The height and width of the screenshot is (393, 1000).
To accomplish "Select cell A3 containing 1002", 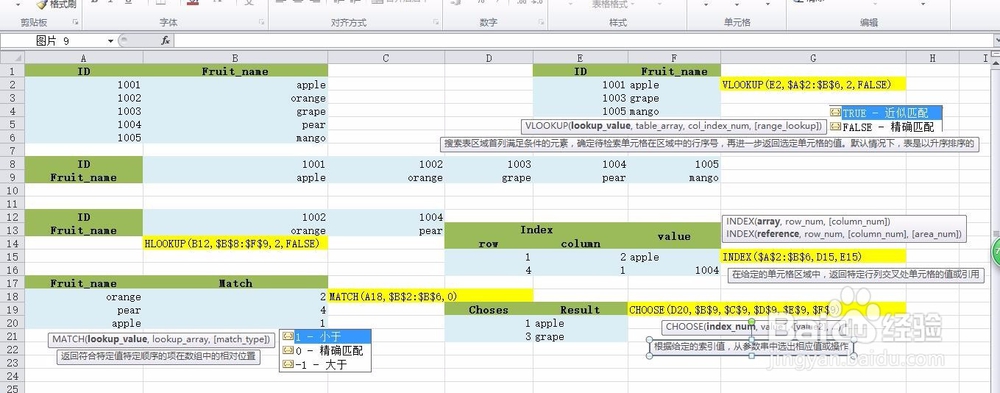I will pos(84,98).
